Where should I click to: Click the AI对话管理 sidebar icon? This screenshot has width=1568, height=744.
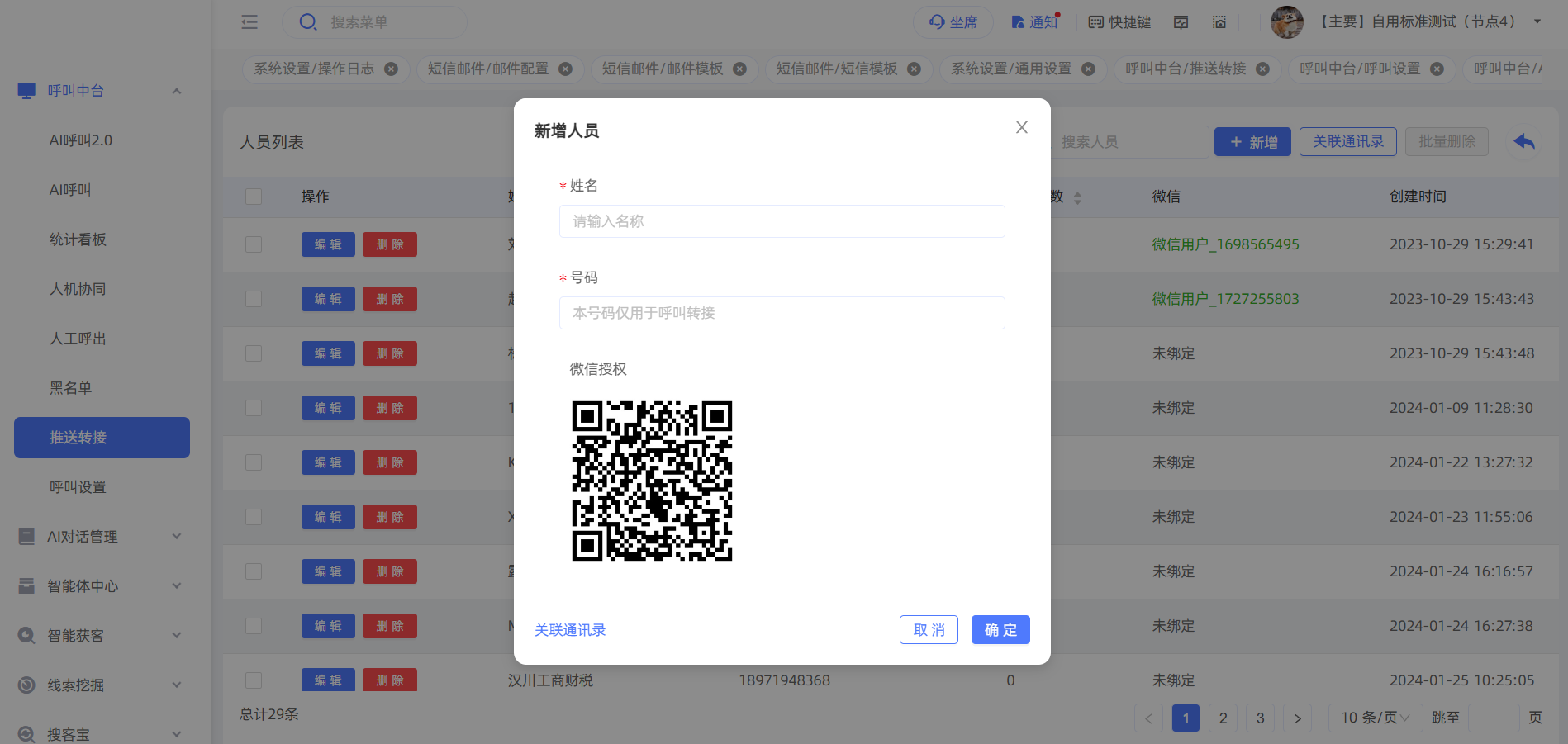coord(26,537)
